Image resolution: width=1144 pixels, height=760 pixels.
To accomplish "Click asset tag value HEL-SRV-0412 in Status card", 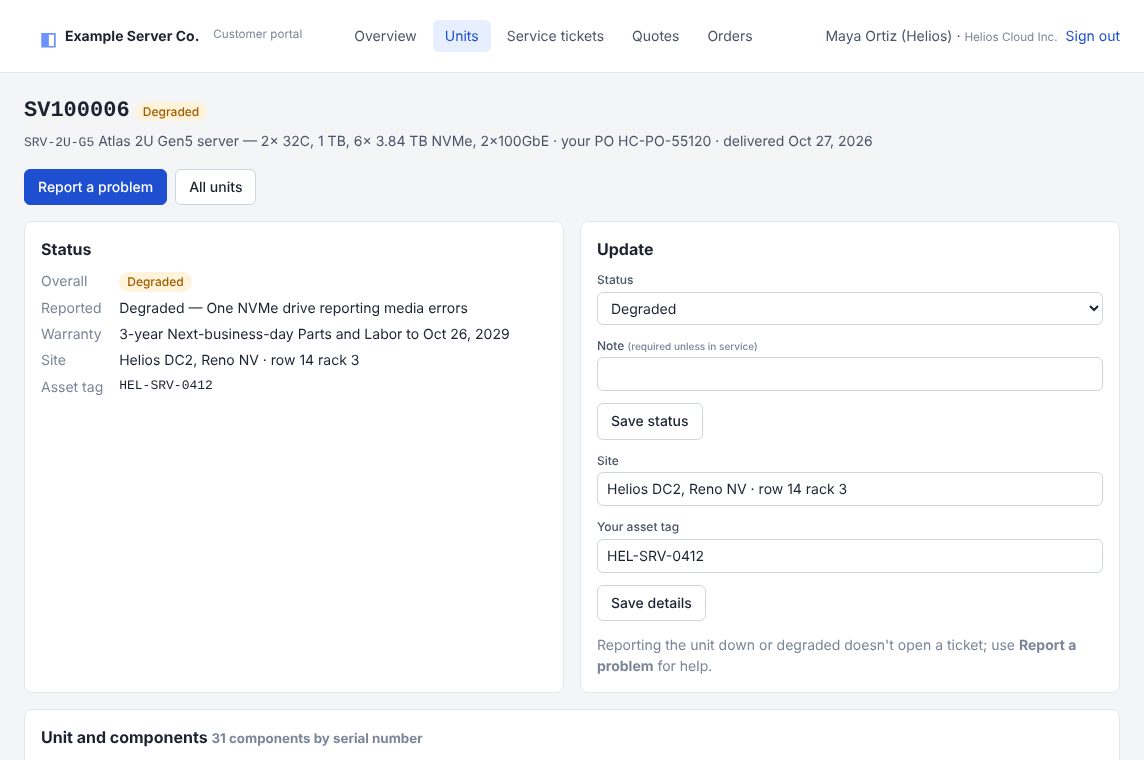I will [x=166, y=385].
